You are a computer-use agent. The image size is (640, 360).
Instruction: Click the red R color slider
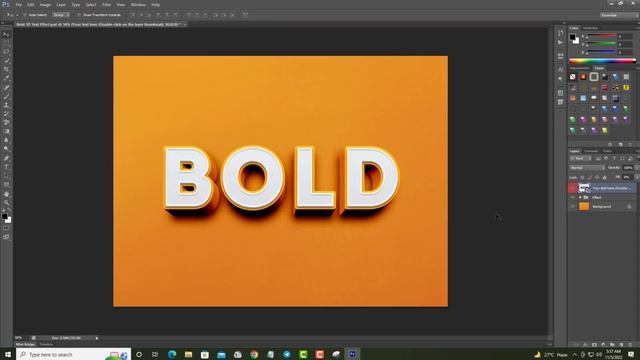(601, 36)
